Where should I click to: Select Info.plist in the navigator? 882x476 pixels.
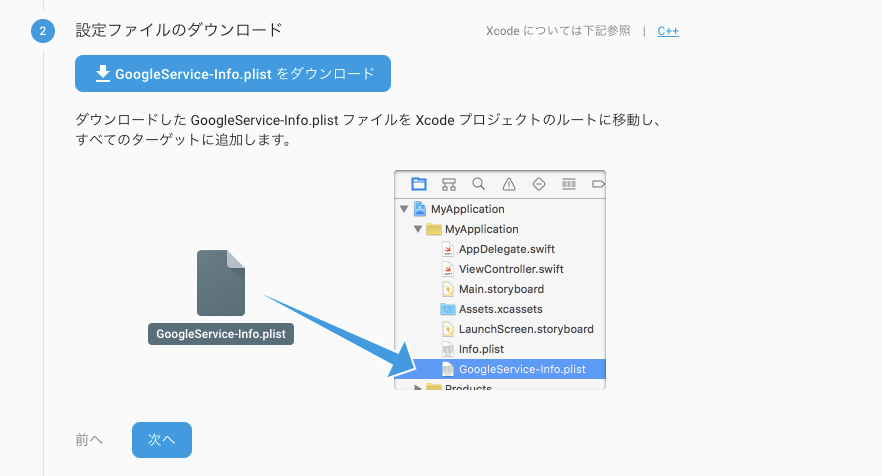coord(481,349)
